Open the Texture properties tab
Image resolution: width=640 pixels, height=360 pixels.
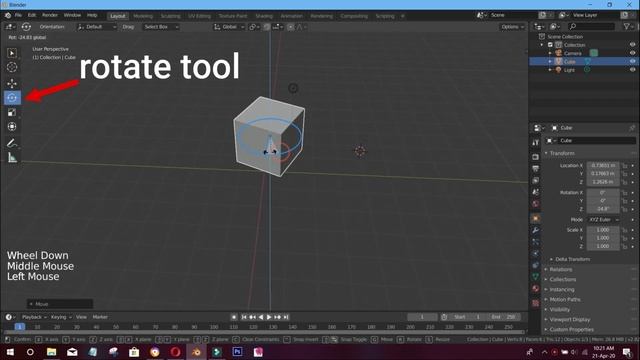pyautogui.click(x=536, y=303)
